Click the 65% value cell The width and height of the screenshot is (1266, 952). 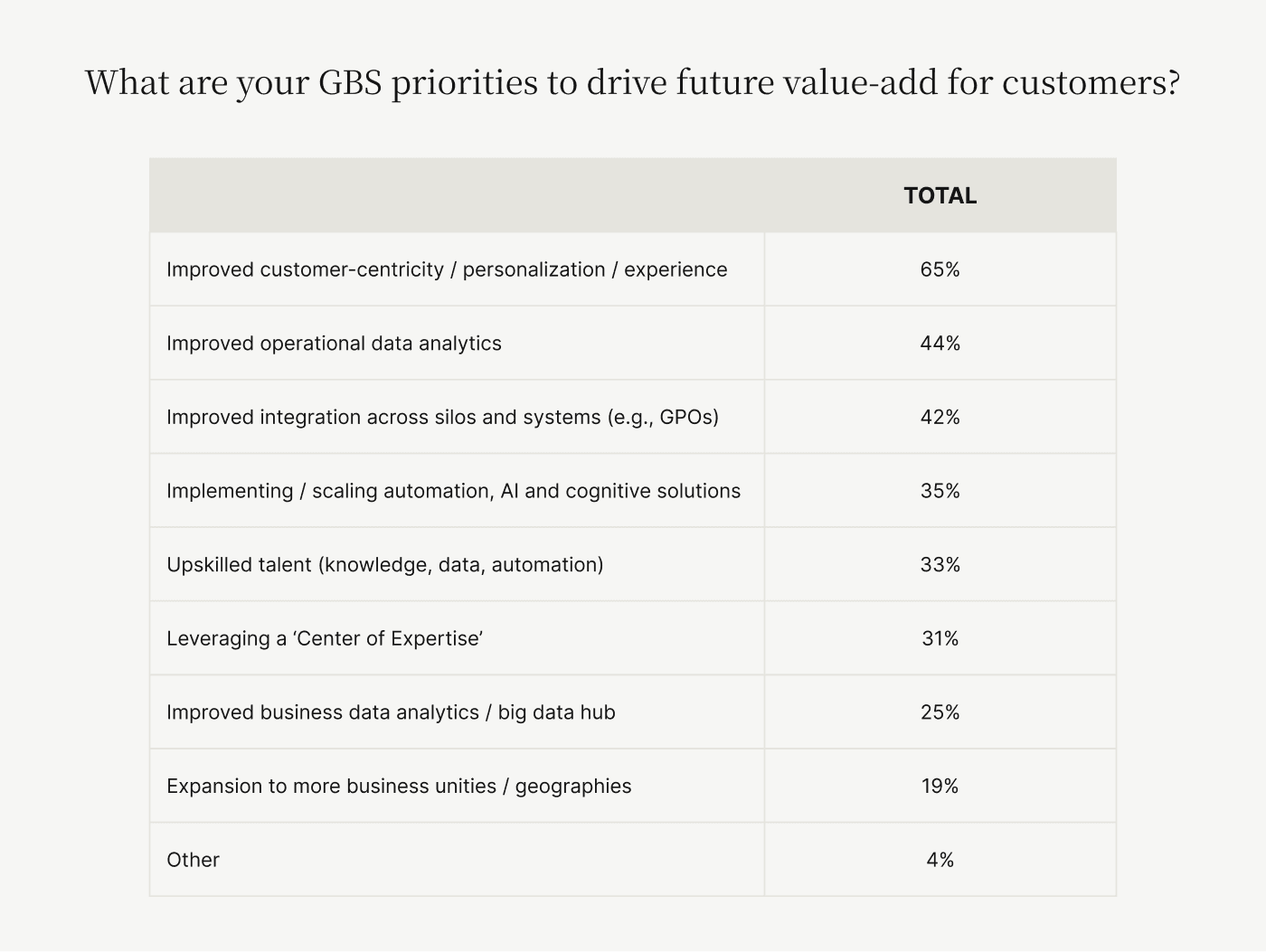pos(940,269)
